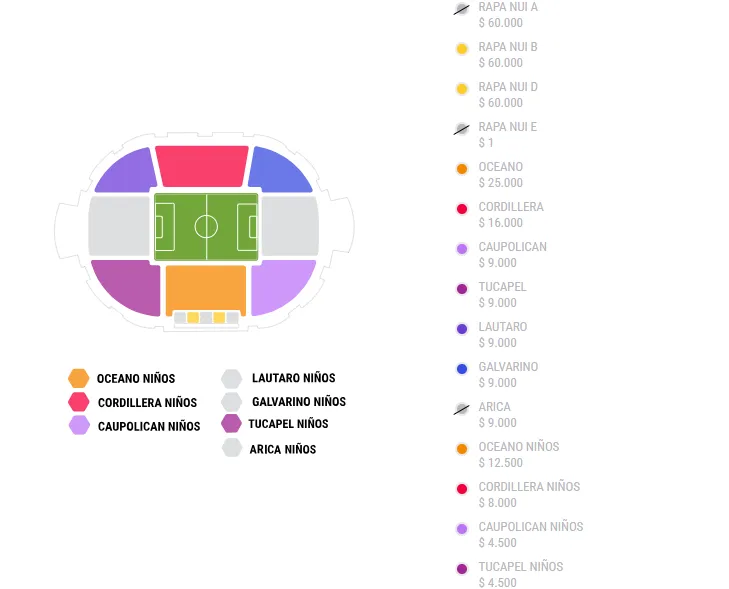Click the Tucapel Niños magenta hexagon icon
The image size is (729, 589).
(232, 423)
